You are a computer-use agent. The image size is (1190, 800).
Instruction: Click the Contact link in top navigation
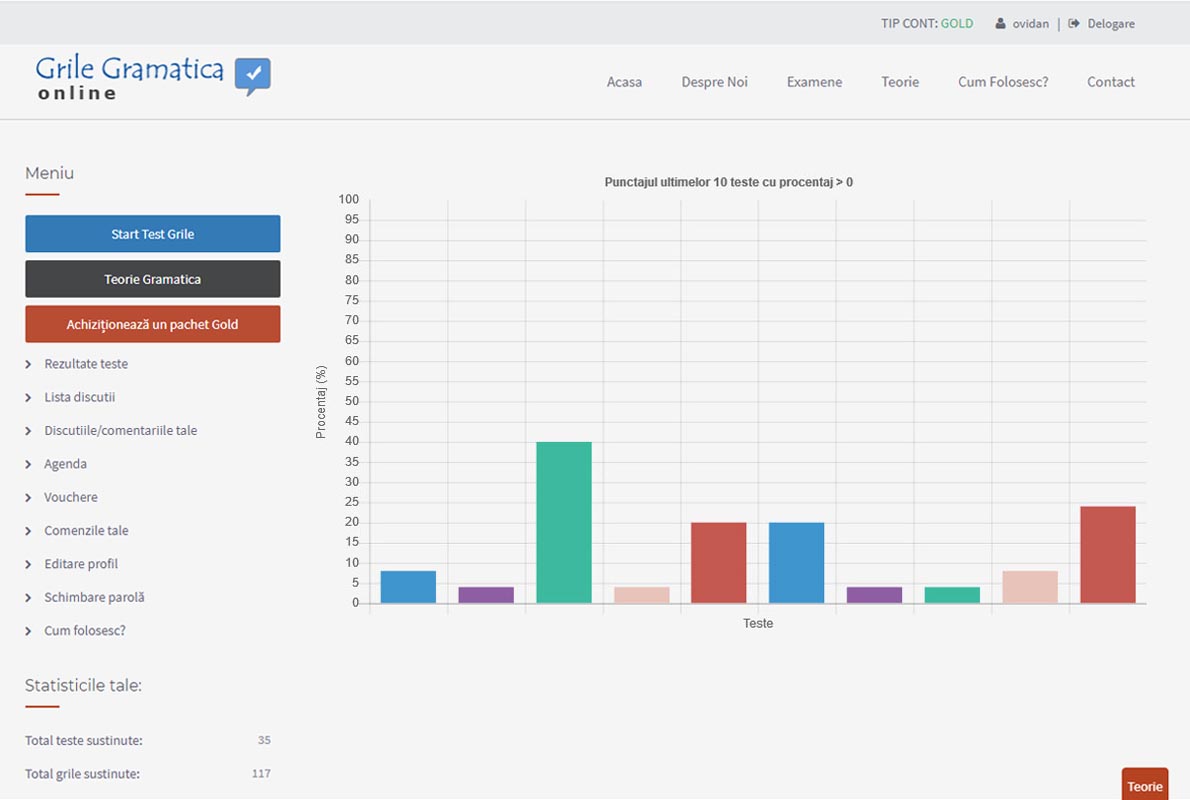[1110, 82]
